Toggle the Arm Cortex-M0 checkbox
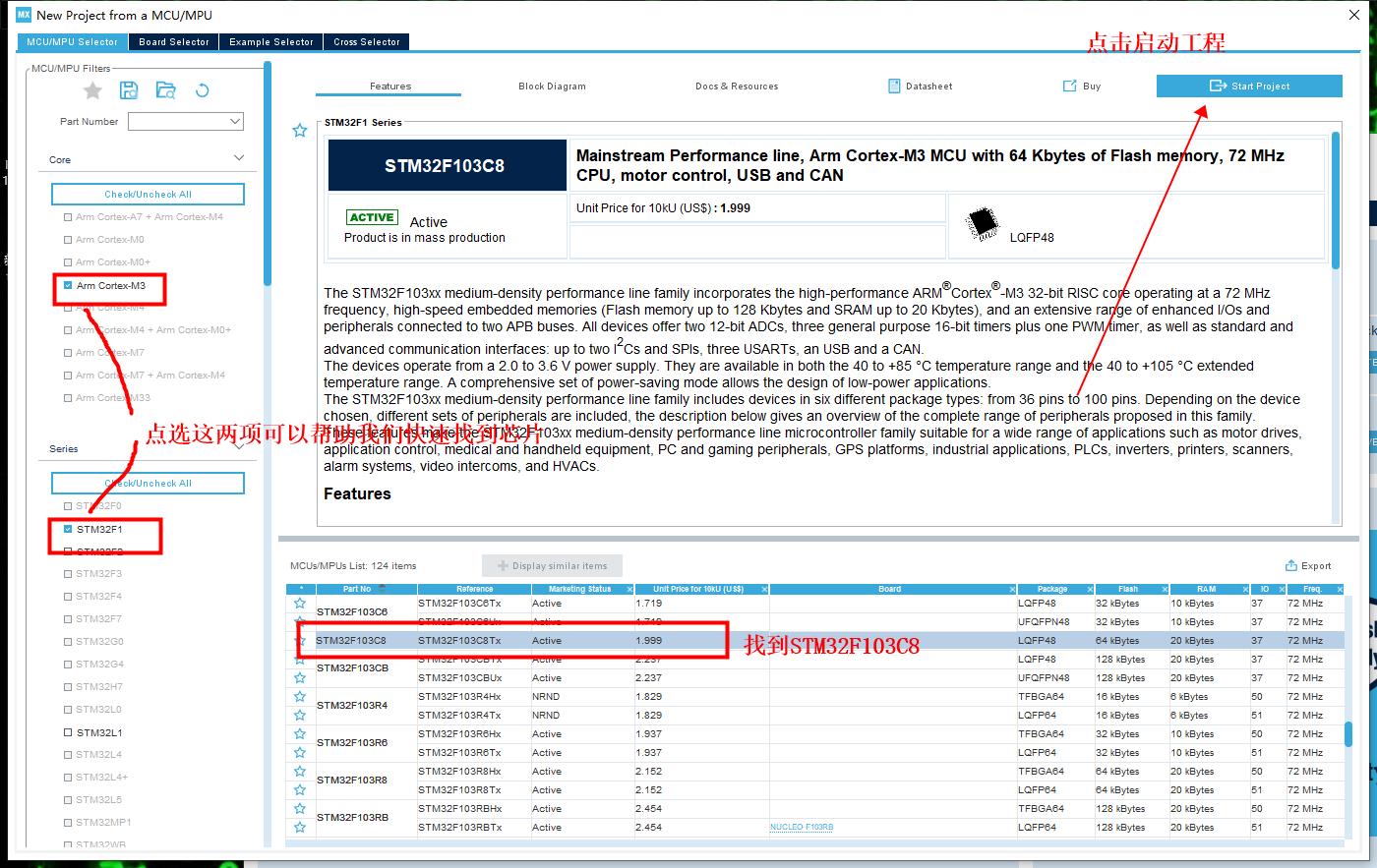 point(68,239)
